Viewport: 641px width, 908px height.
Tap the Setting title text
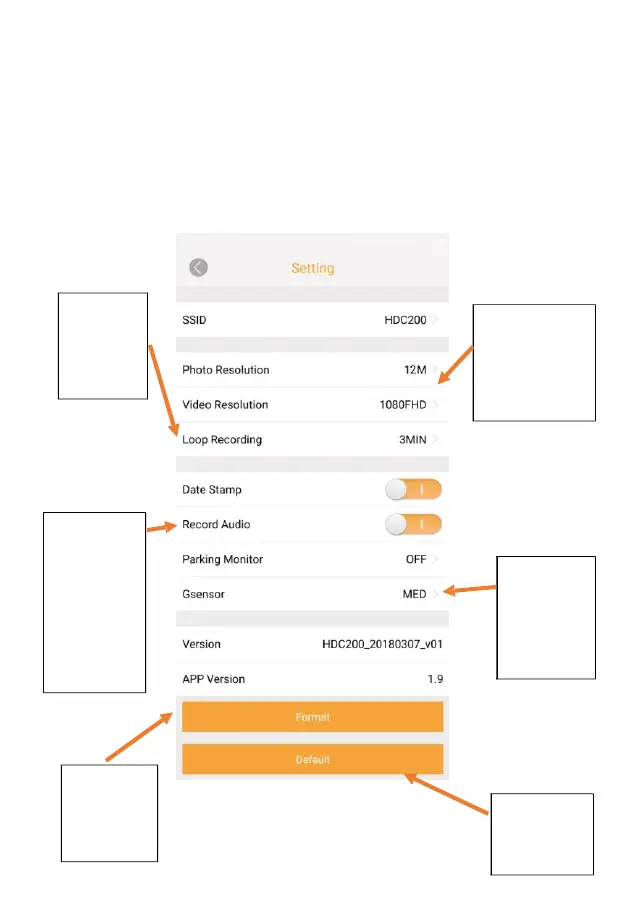click(312, 268)
